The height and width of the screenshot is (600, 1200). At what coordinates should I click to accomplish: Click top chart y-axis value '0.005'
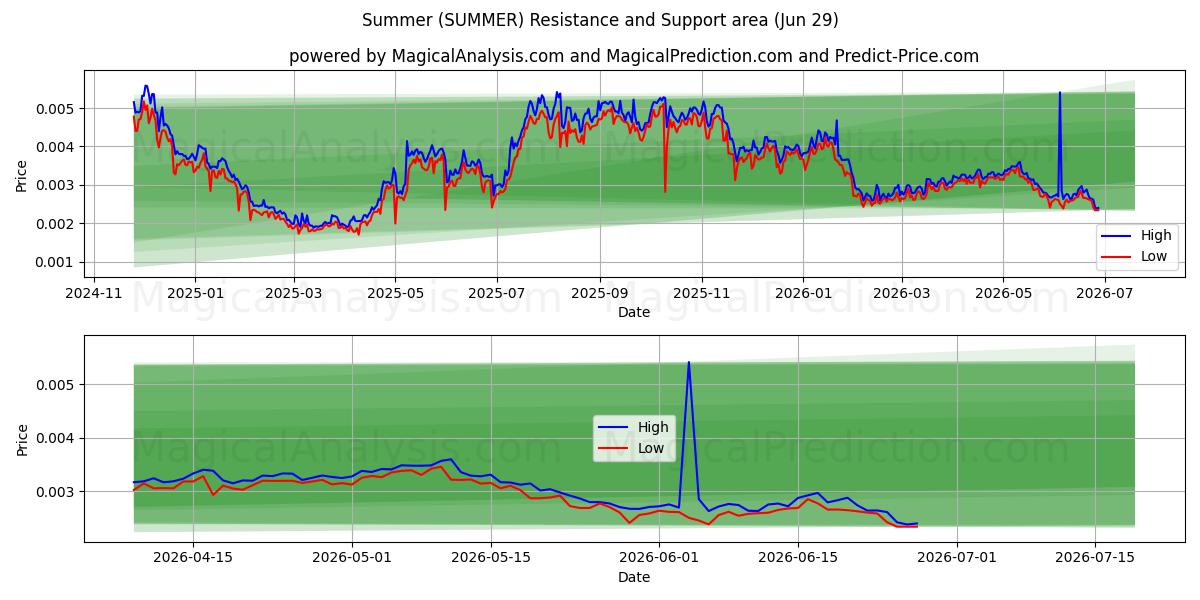pos(57,108)
